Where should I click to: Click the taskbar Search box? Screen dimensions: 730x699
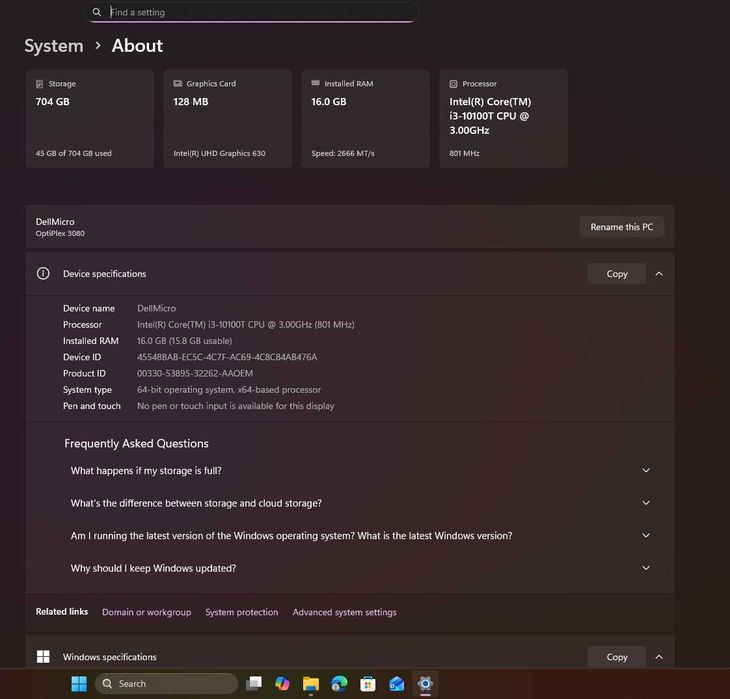tap(166, 684)
